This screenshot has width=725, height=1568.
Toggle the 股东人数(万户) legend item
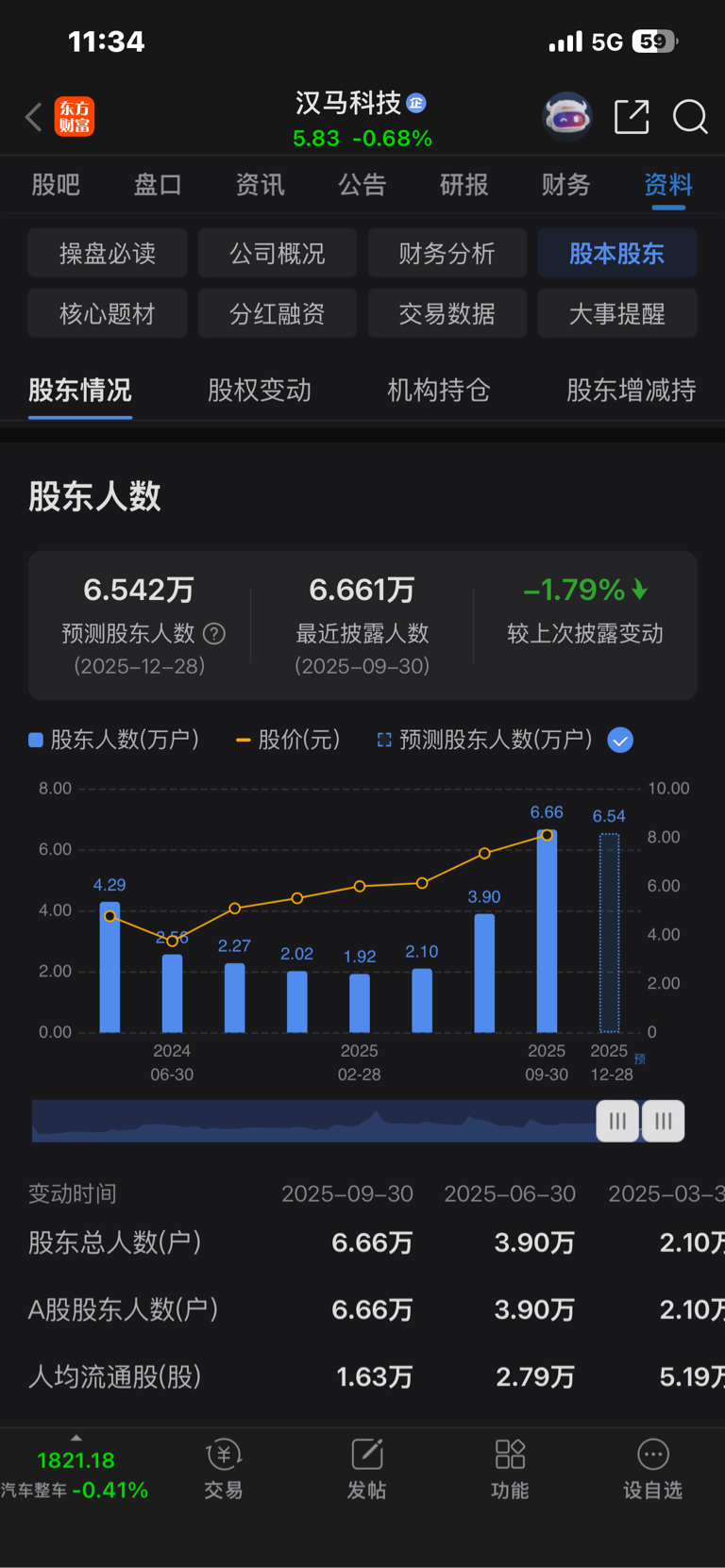pyautogui.click(x=114, y=740)
